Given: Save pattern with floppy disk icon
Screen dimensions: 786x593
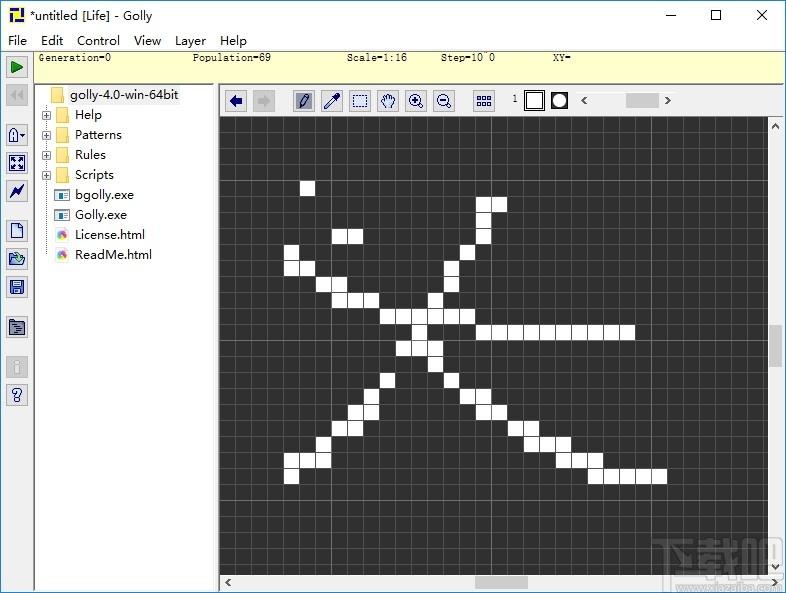Looking at the screenshot, I should pyautogui.click(x=17, y=287).
